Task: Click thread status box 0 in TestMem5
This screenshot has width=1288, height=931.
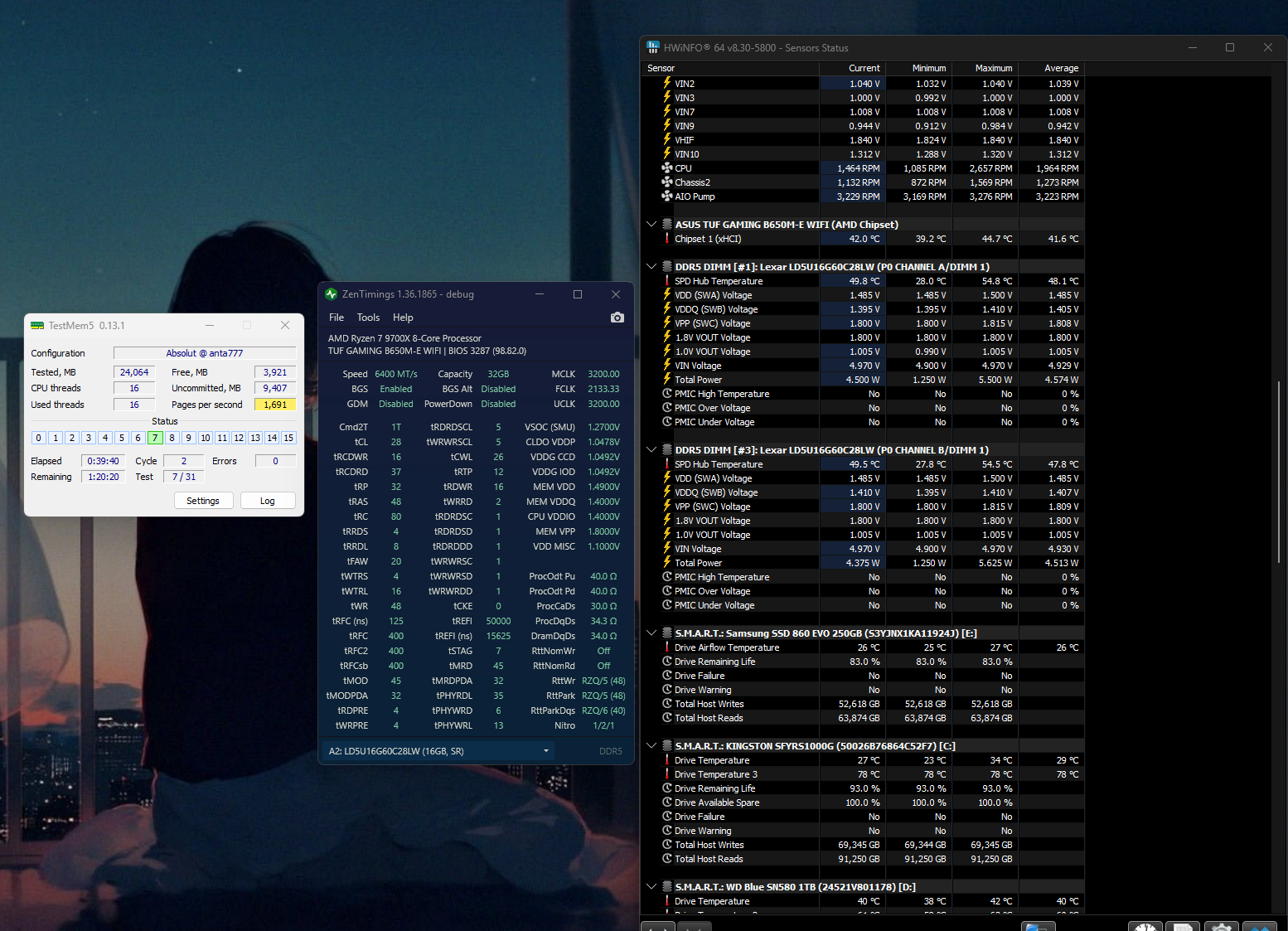Action: [38, 438]
